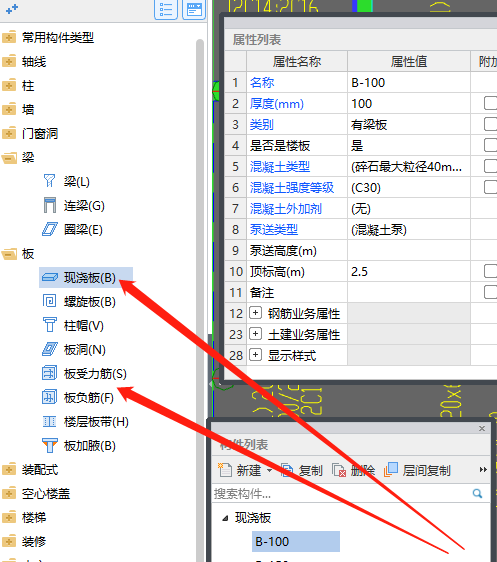
Task: Toggle the 混凝土类型 row checkbox
Action: [x=491, y=166]
